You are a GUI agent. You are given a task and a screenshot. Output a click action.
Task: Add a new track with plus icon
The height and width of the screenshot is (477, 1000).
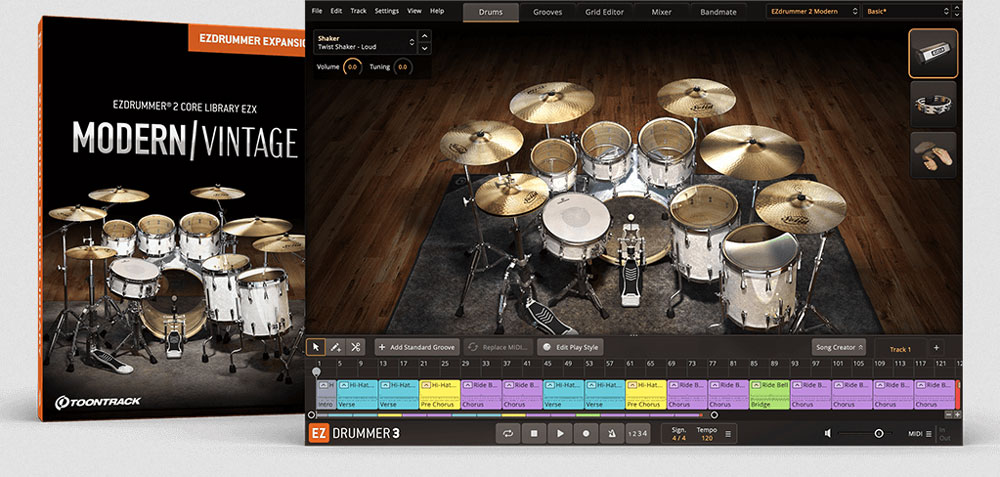(x=936, y=348)
